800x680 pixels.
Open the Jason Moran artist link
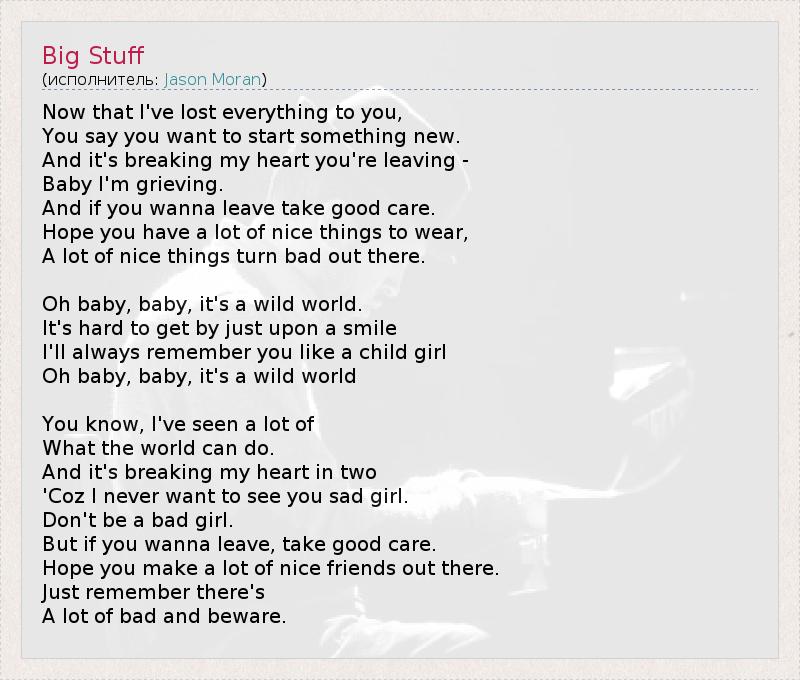coord(212,79)
